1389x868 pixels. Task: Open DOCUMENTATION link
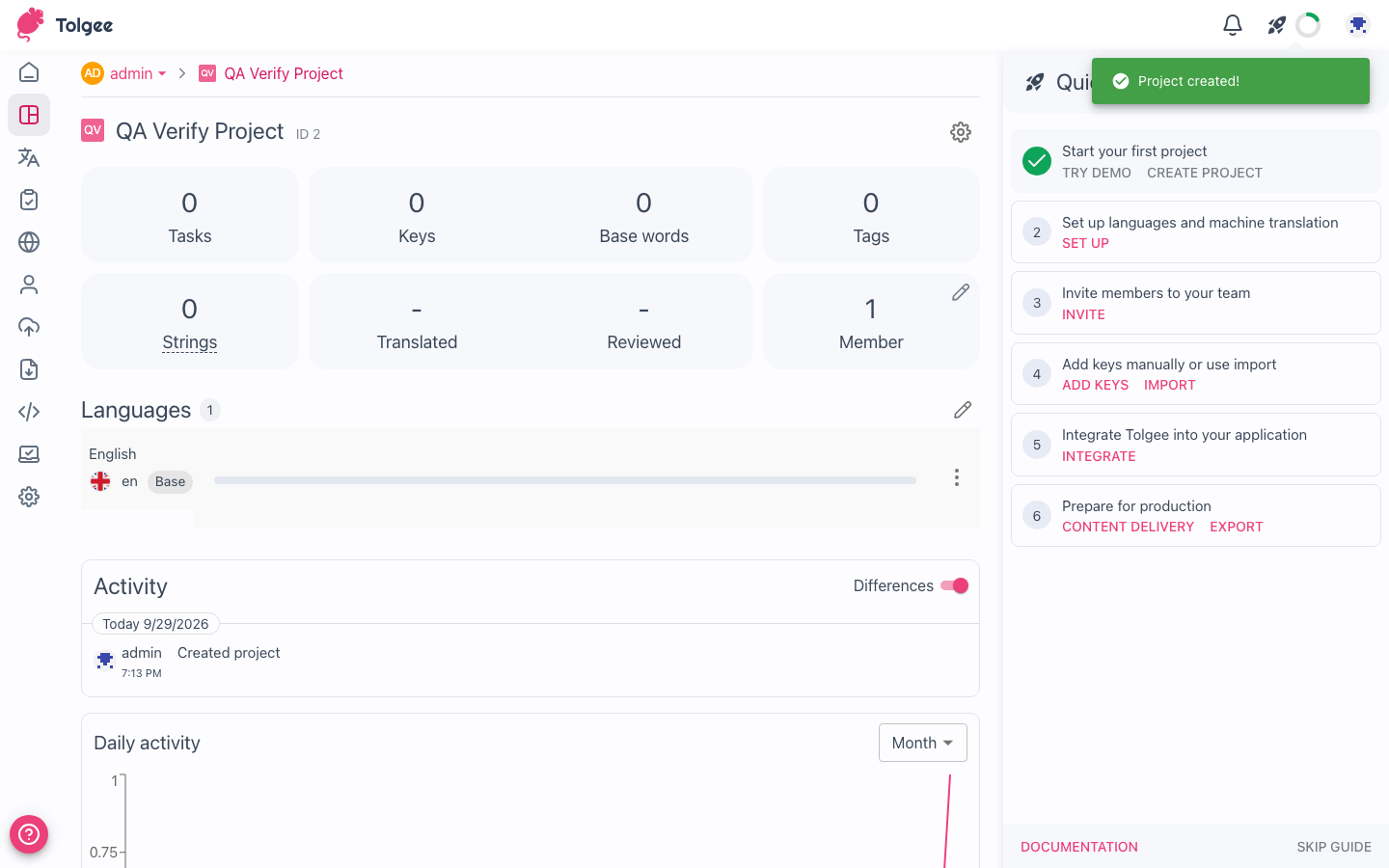click(x=1079, y=847)
